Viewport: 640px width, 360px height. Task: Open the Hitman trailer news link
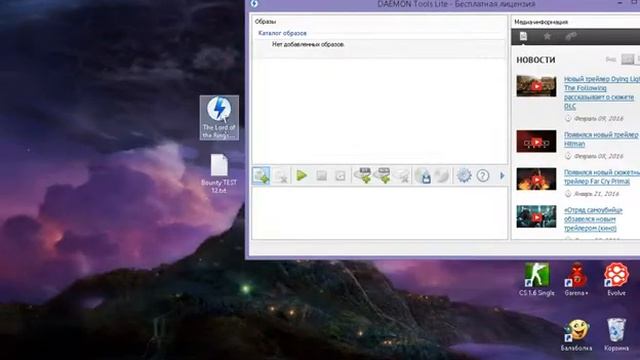tap(601, 139)
